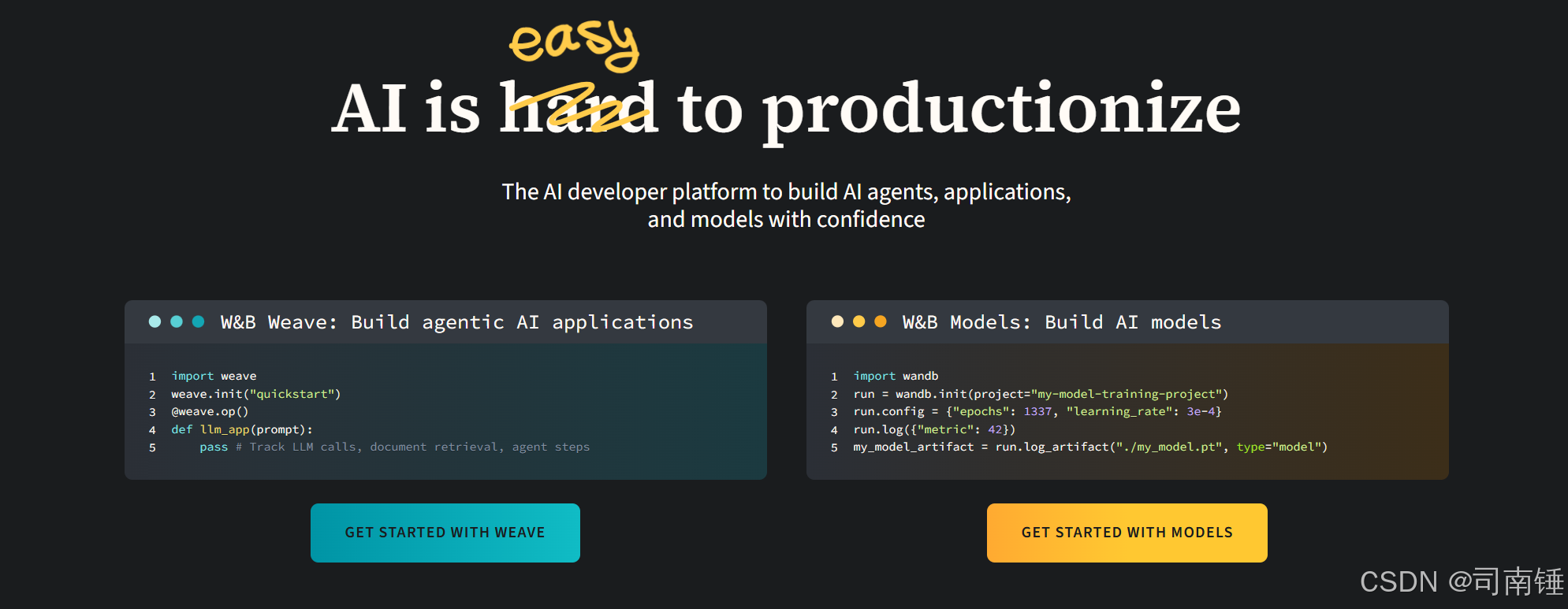Click the run.config epochs code line
1568x609 pixels.
(x=1037, y=411)
